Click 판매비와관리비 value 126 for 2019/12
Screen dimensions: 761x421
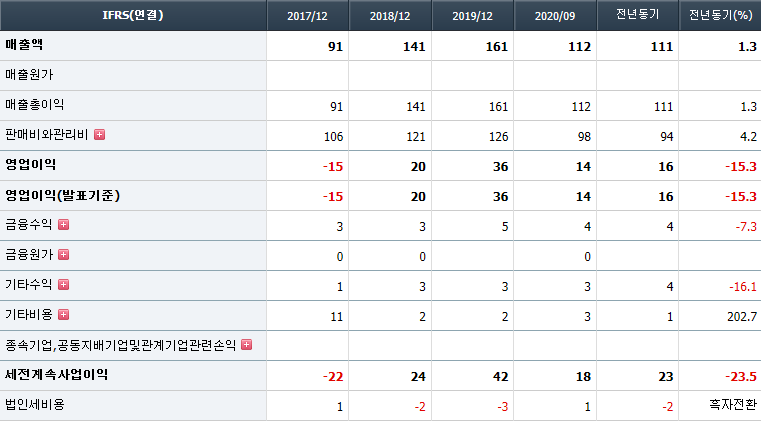point(498,137)
